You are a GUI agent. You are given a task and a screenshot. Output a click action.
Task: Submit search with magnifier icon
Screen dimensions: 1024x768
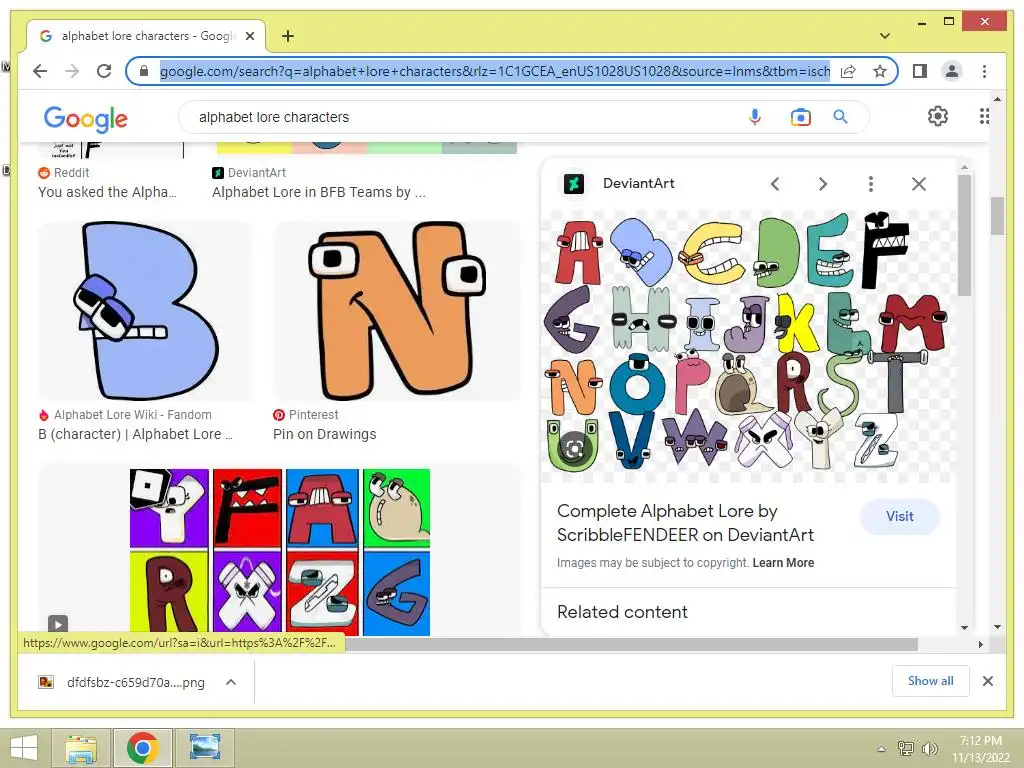tap(840, 117)
